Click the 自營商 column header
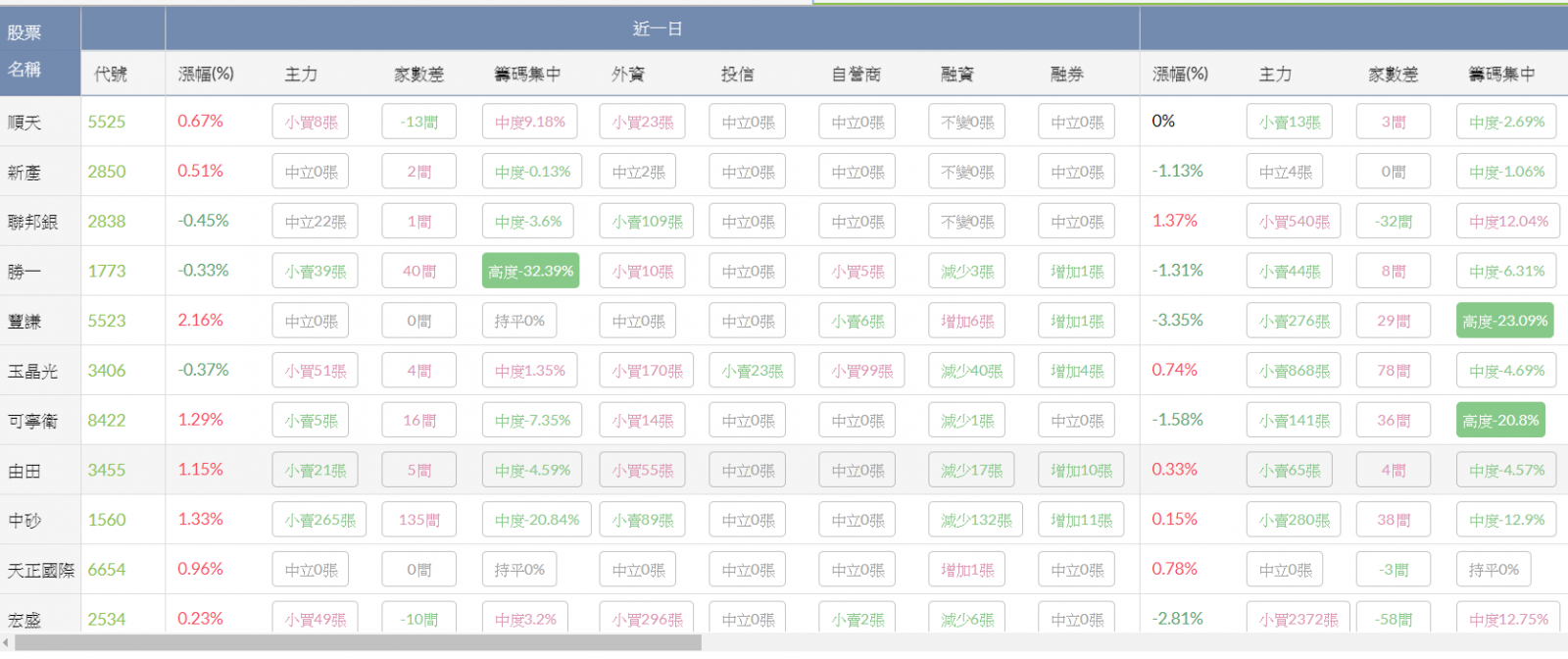Screen dimensions: 1568x659 coord(857,75)
